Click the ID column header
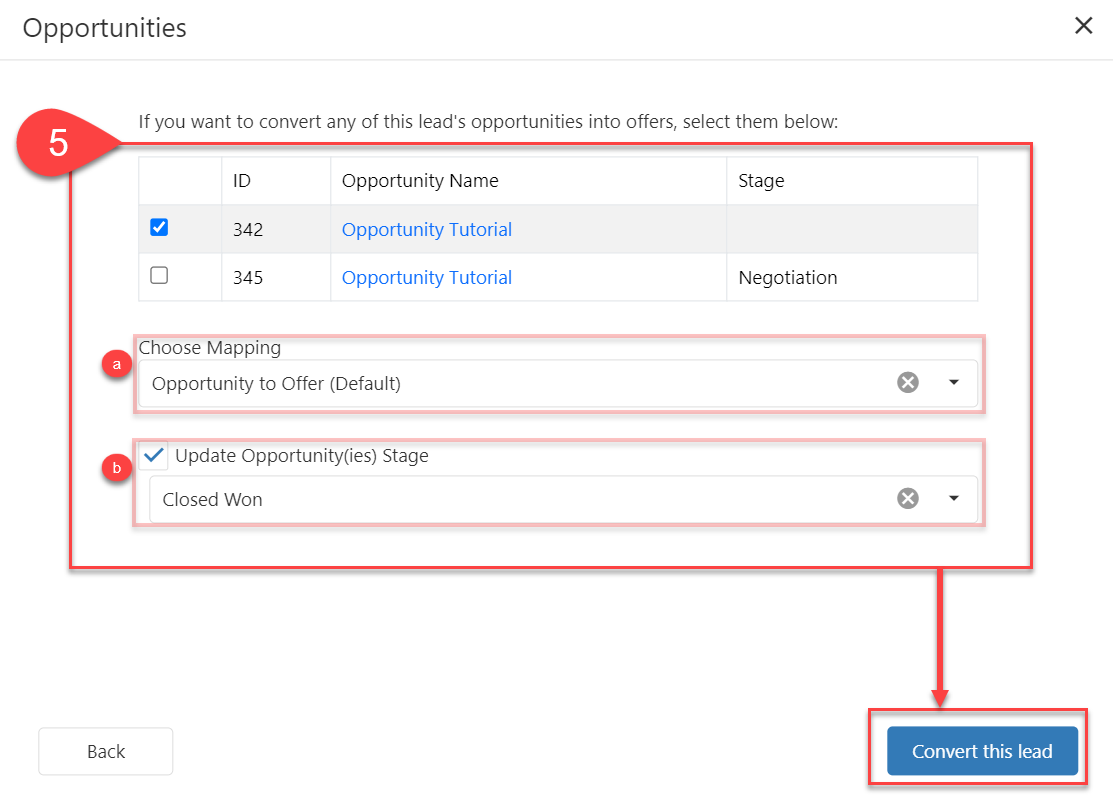Viewport: 1113px width, 796px height. [x=242, y=181]
